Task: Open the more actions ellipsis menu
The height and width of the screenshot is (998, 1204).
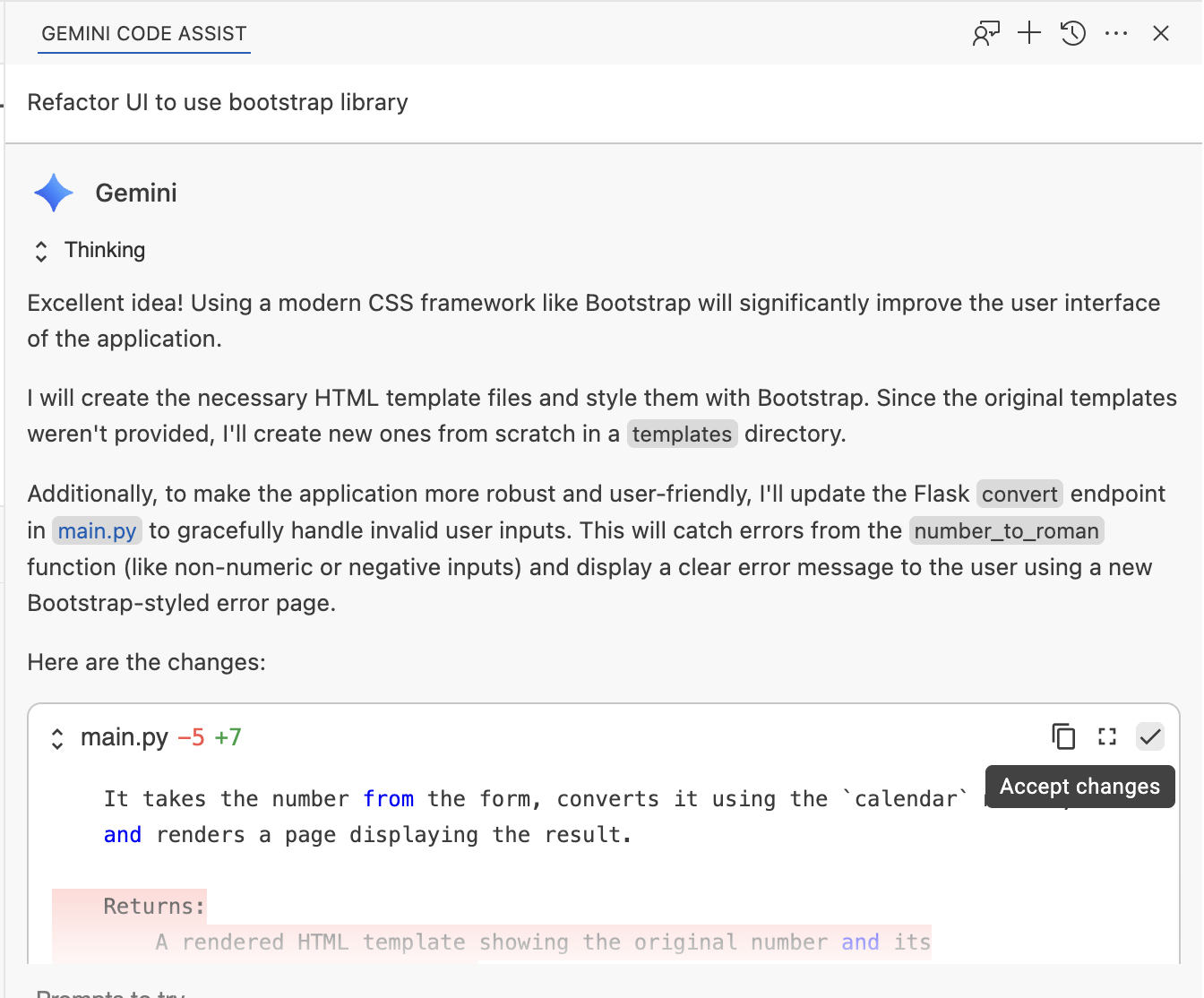Action: pos(1116,34)
